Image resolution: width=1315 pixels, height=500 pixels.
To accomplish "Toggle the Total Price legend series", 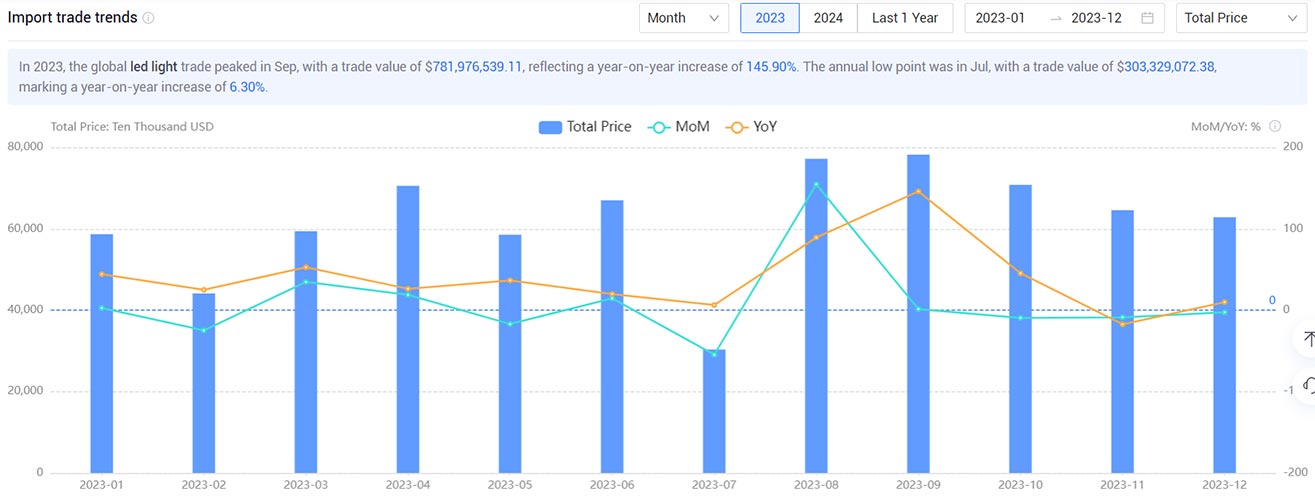I will 585,127.
